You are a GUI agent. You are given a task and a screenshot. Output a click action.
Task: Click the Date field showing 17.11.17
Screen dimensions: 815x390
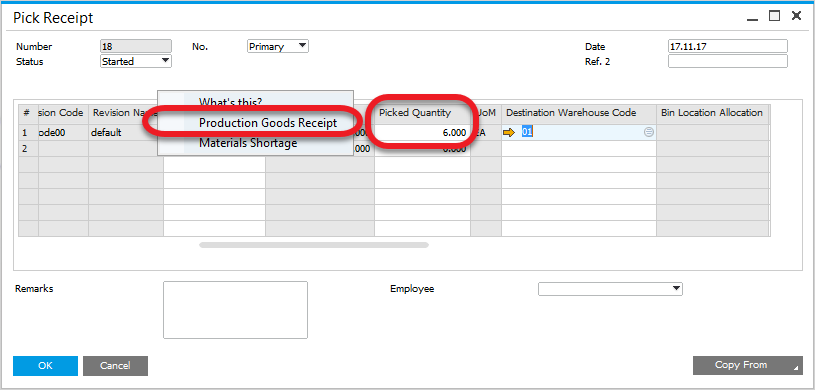coord(728,46)
